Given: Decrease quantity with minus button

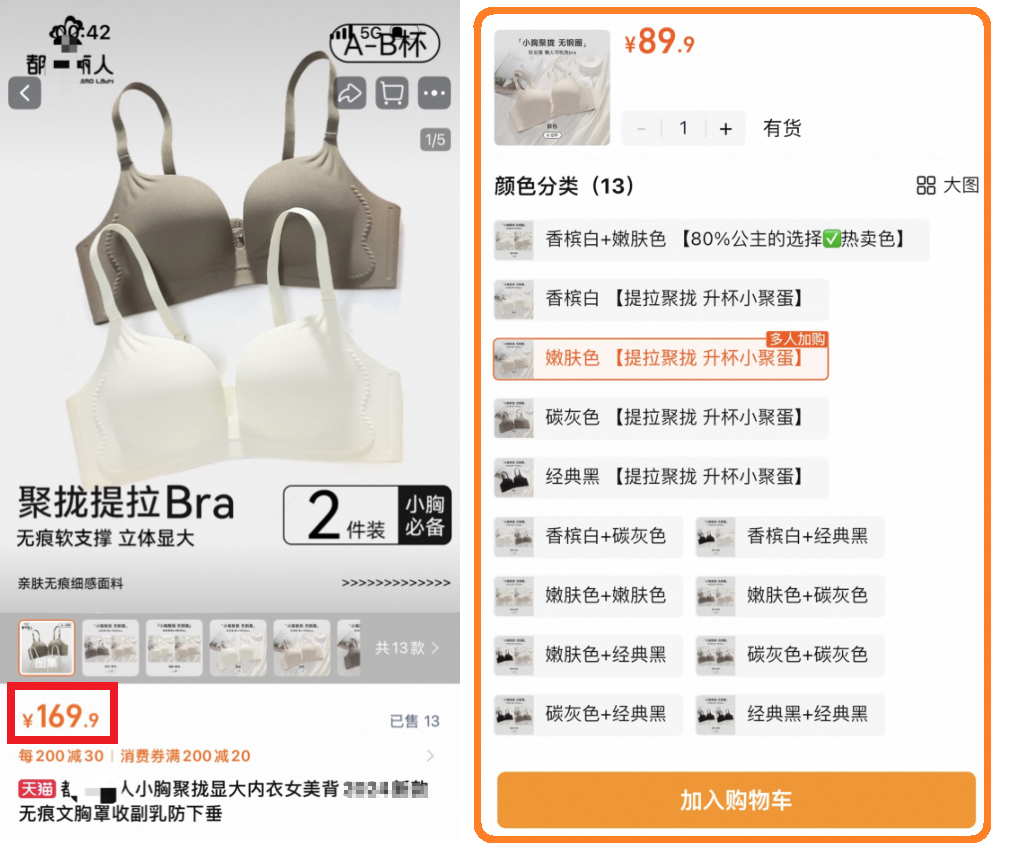Looking at the screenshot, I should [641, 129].
